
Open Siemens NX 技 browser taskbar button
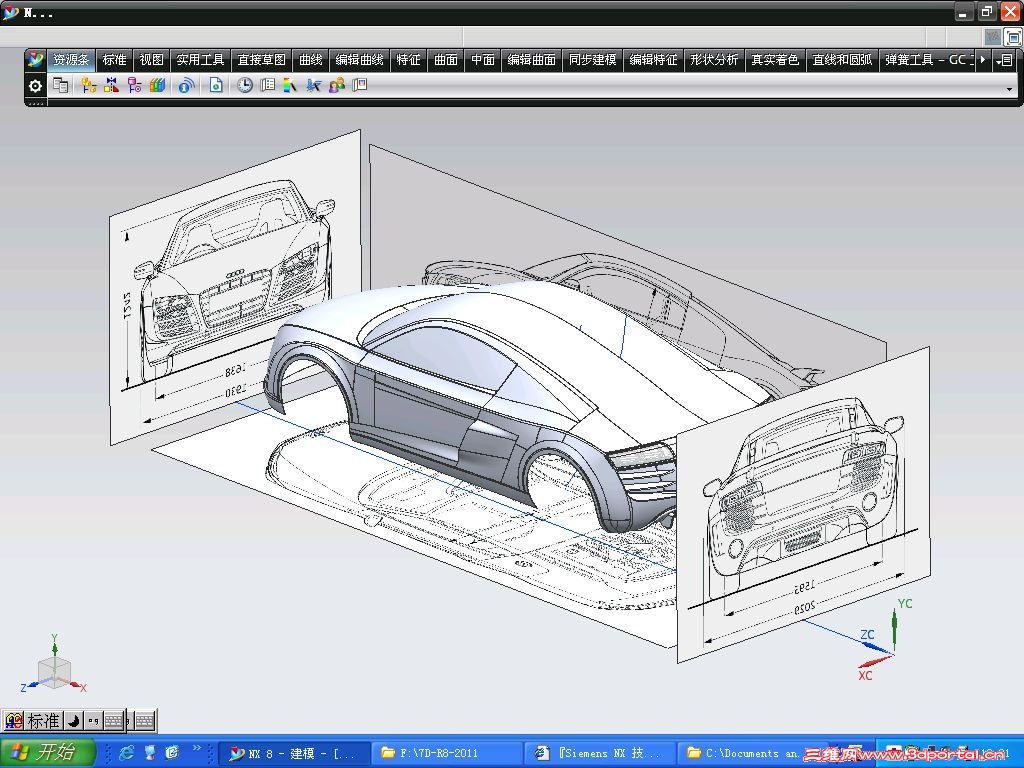(601, 754)
